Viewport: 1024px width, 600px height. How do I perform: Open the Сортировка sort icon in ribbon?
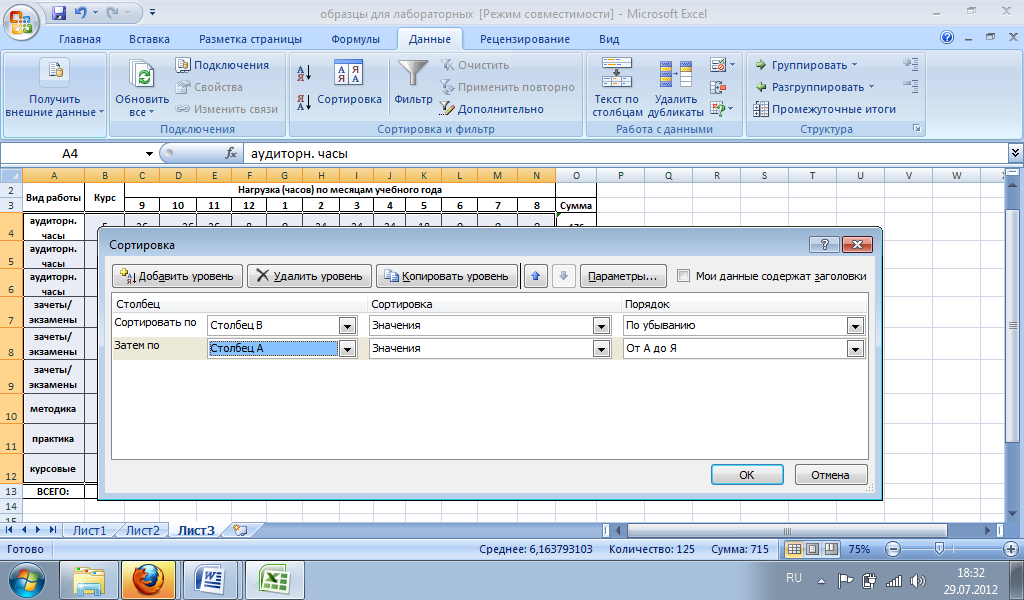pyautogui.click(x=349, y=72)
